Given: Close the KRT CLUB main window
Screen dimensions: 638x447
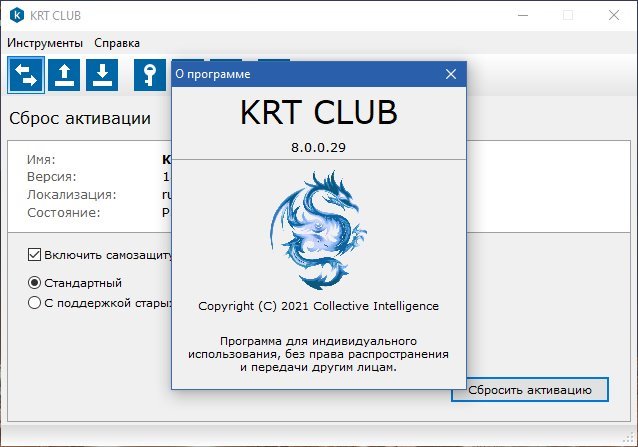Looking at the screenshot, I should click(614, 15).
